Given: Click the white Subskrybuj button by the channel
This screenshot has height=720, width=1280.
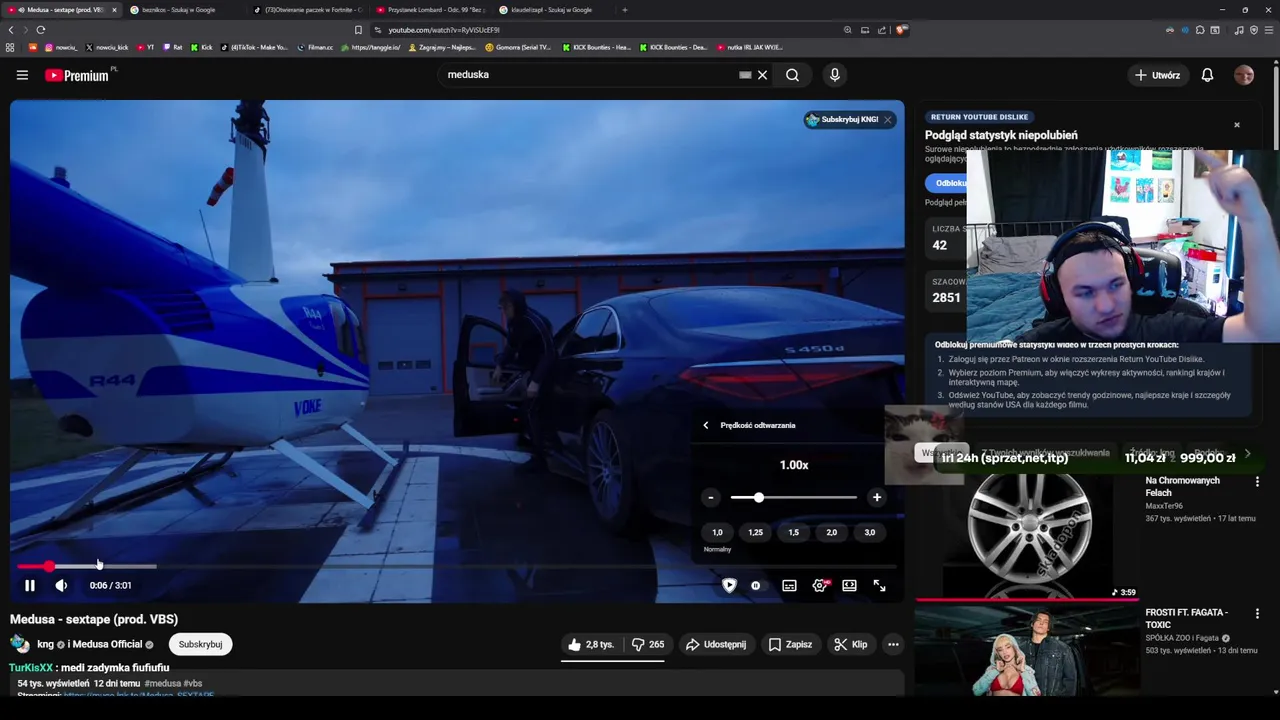Looking at the screenshot, I should tap(200, 645).
